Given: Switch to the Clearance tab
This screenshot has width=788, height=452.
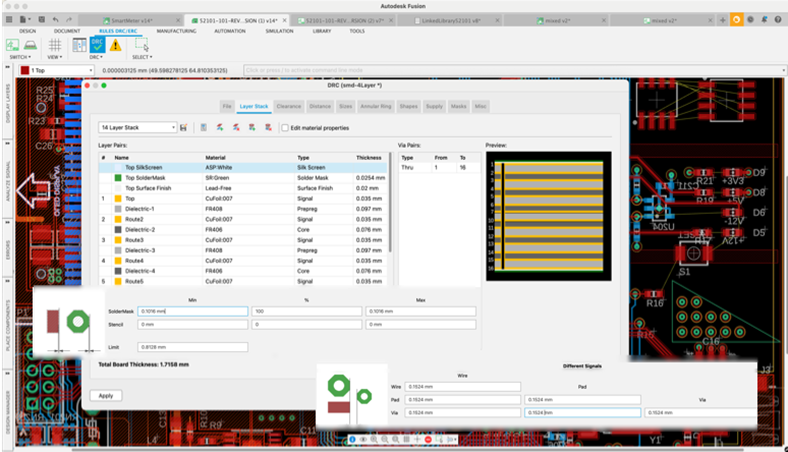Looking at the screenshot, I should (288, 107).
